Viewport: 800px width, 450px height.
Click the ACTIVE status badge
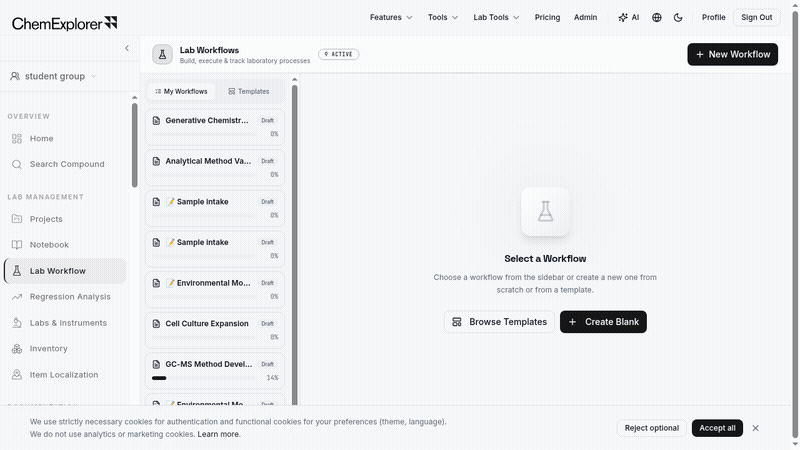(338, 54)
